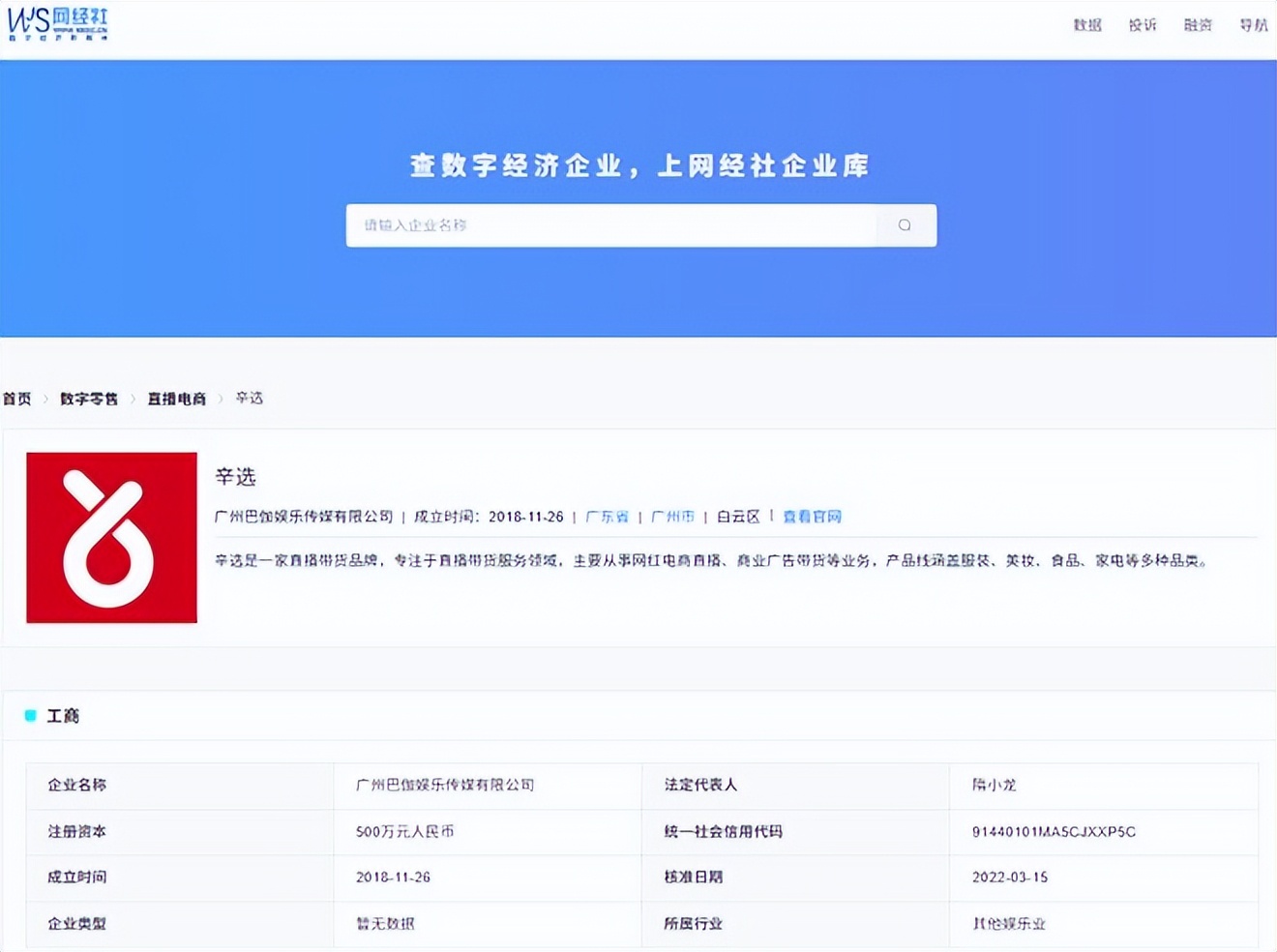Screen dimensions: 1277x952
Task: Go to 首页 via breadcrumb
Action: [17, 399]
